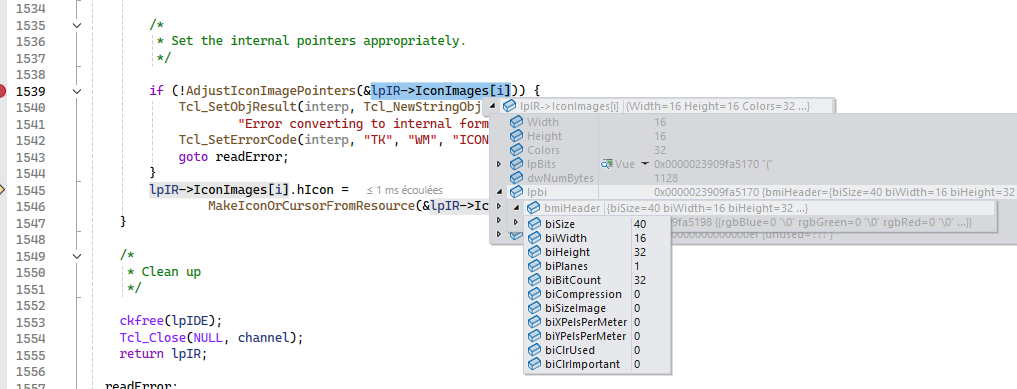The width and height of the screenshot is (1017, 389).
Task: Click the field icon next to biWidth
Action: pos(534,238)
